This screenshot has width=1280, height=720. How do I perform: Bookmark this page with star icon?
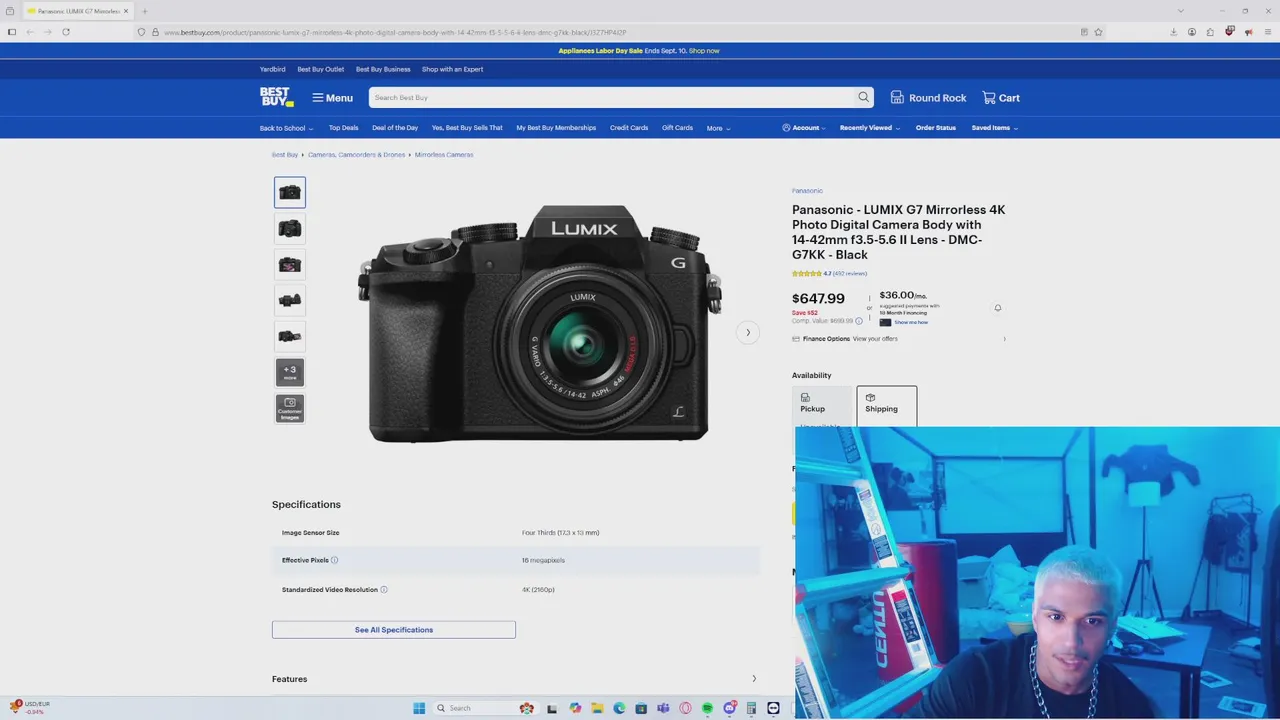click(1098, 32)
